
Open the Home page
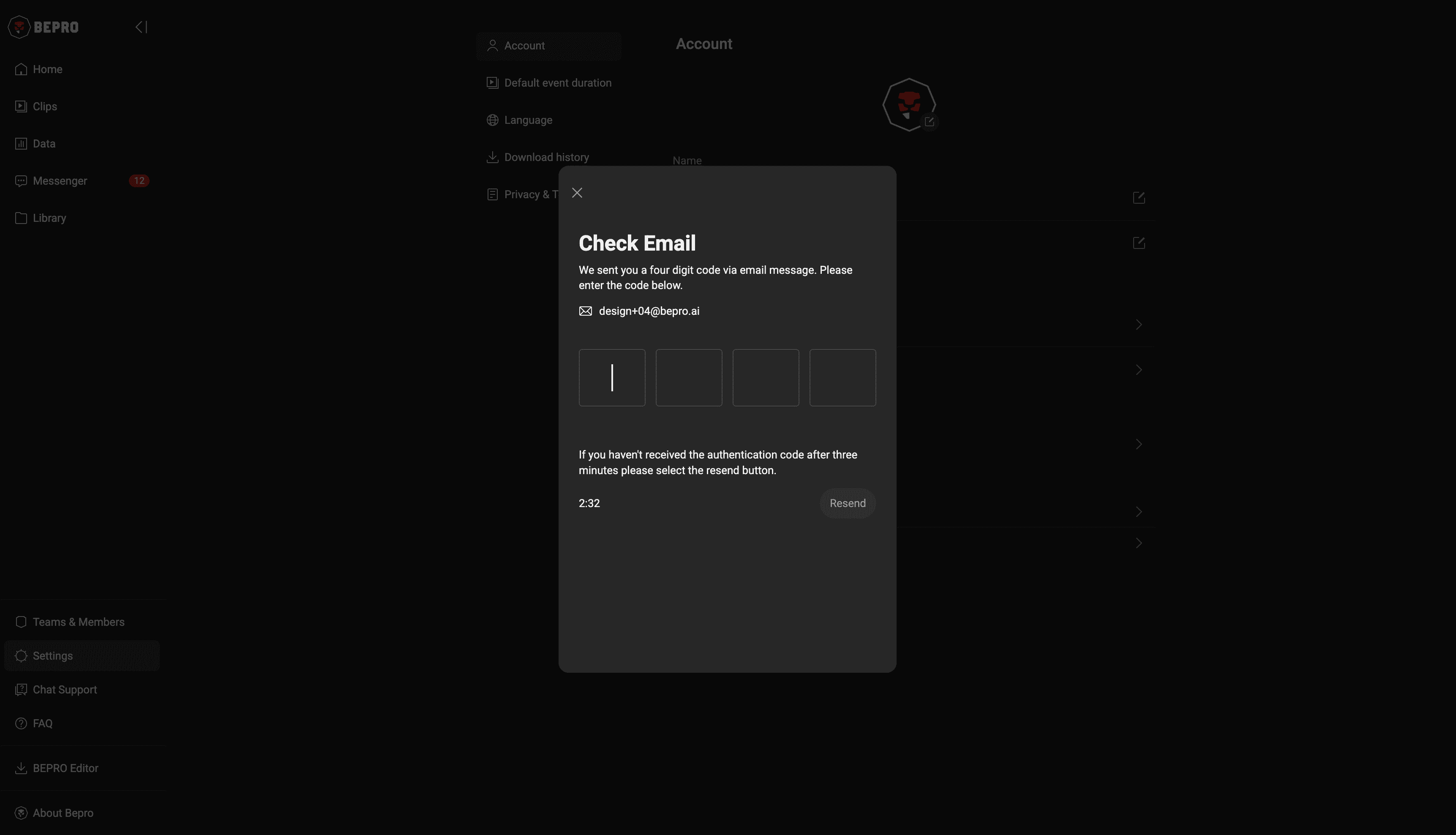coord(48,69)
